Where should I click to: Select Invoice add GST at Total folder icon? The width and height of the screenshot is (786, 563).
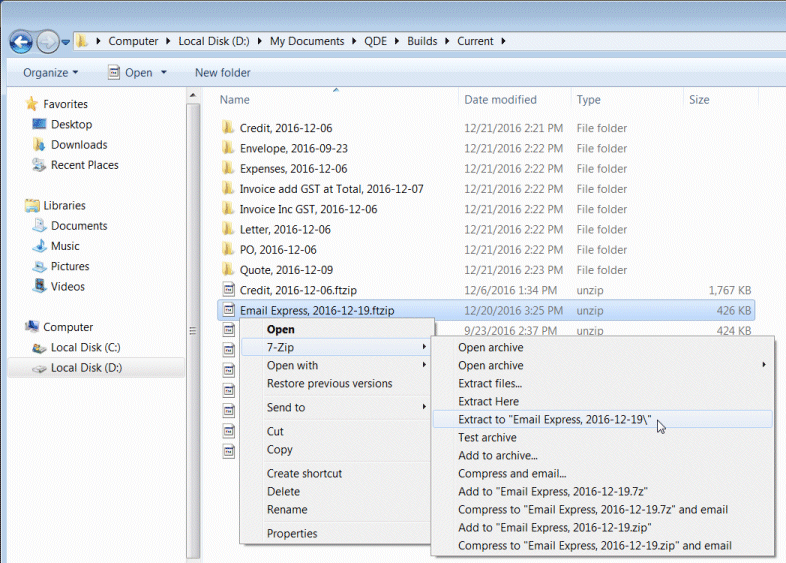228,189
